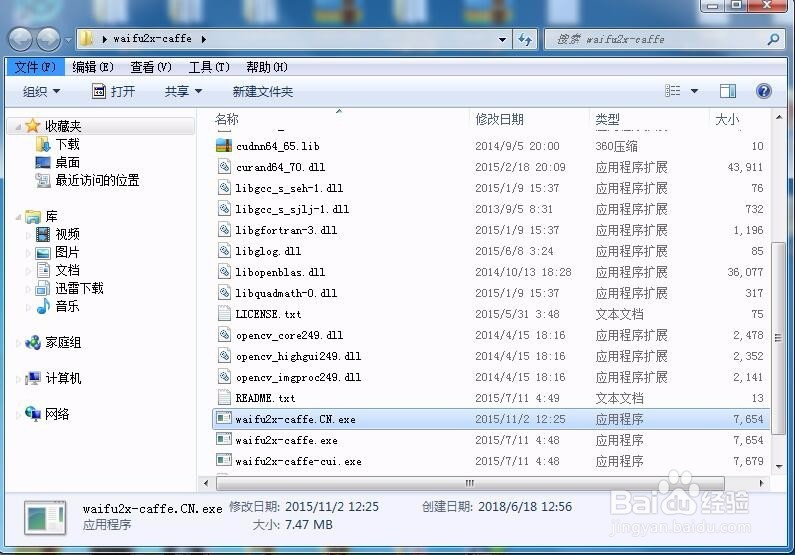Select the waifu2x-caffe.exe application icon
Image resolution: width=795 pixels, height=555 pixels.
click(224, 440)
